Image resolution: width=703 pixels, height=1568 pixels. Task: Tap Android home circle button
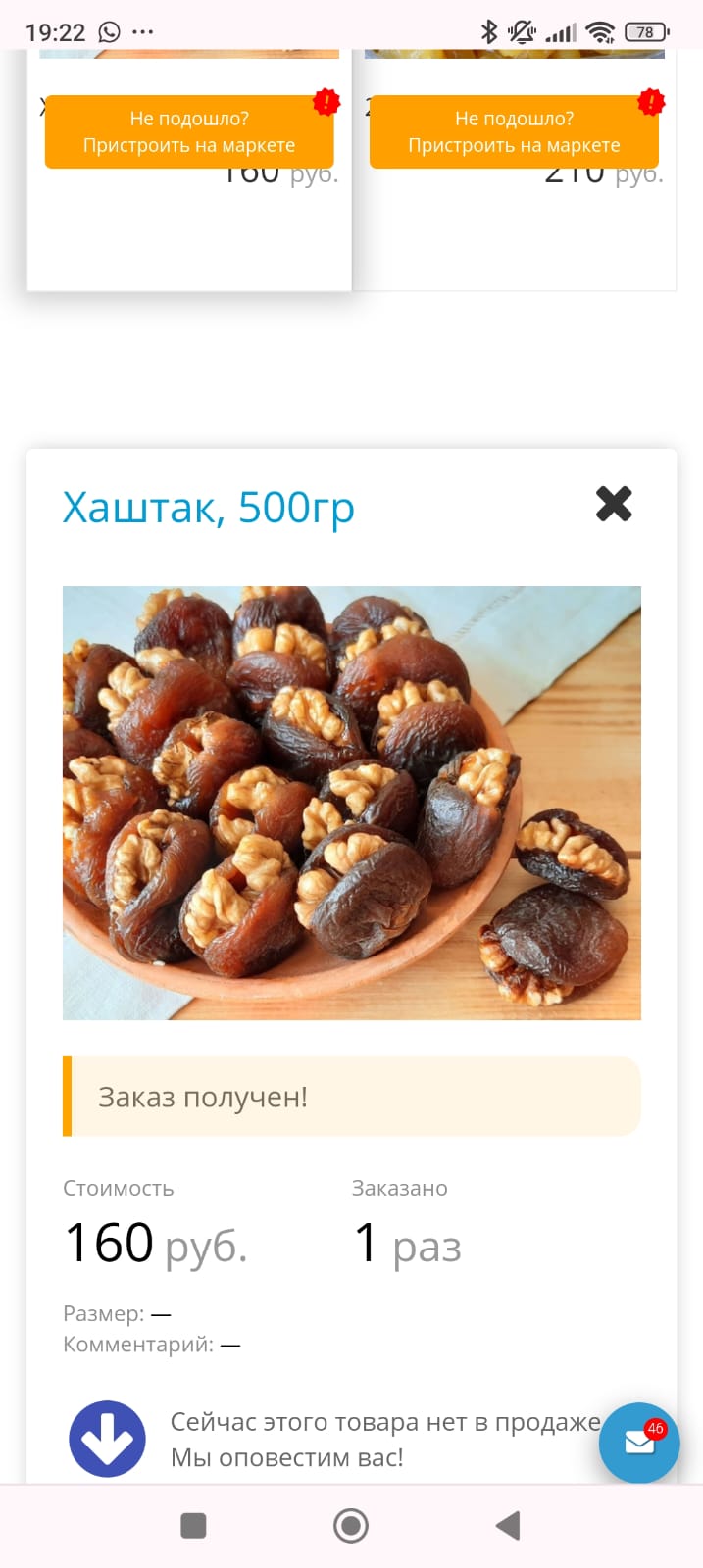pyautogui.click(x=351, y=1525)
